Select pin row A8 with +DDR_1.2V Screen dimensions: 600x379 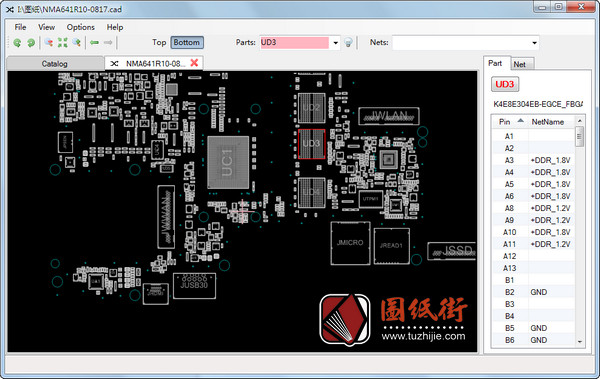(x=533, y=208)
